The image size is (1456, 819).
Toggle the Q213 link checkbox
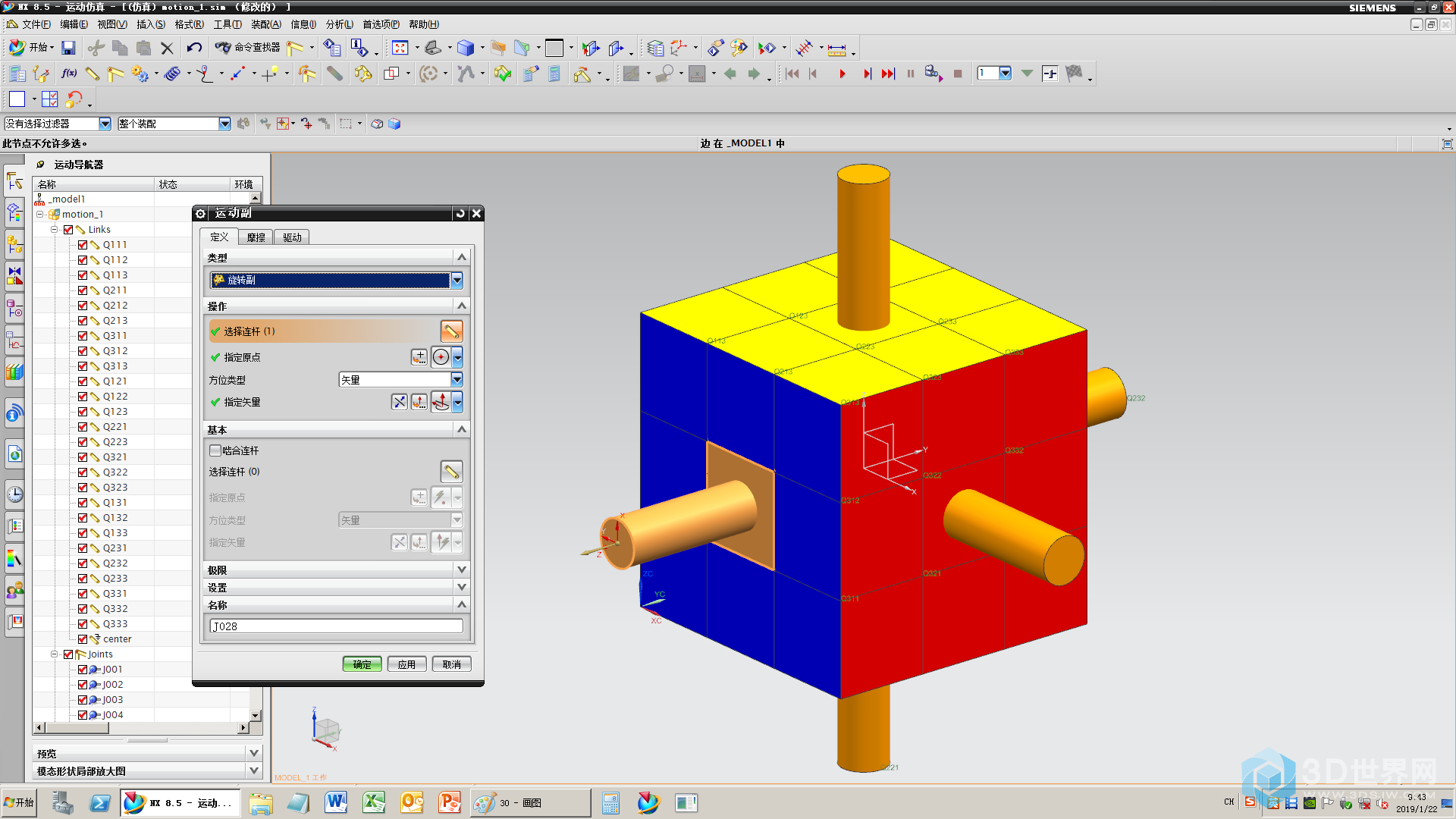point(83,321)
